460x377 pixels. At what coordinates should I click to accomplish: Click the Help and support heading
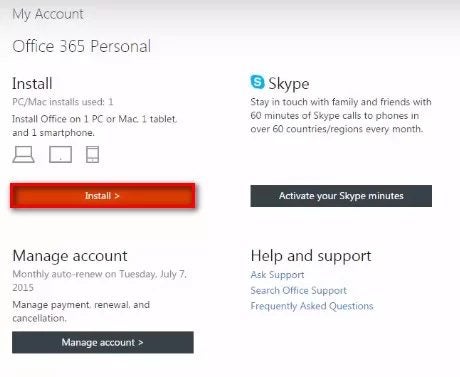(x=311, y=256)
